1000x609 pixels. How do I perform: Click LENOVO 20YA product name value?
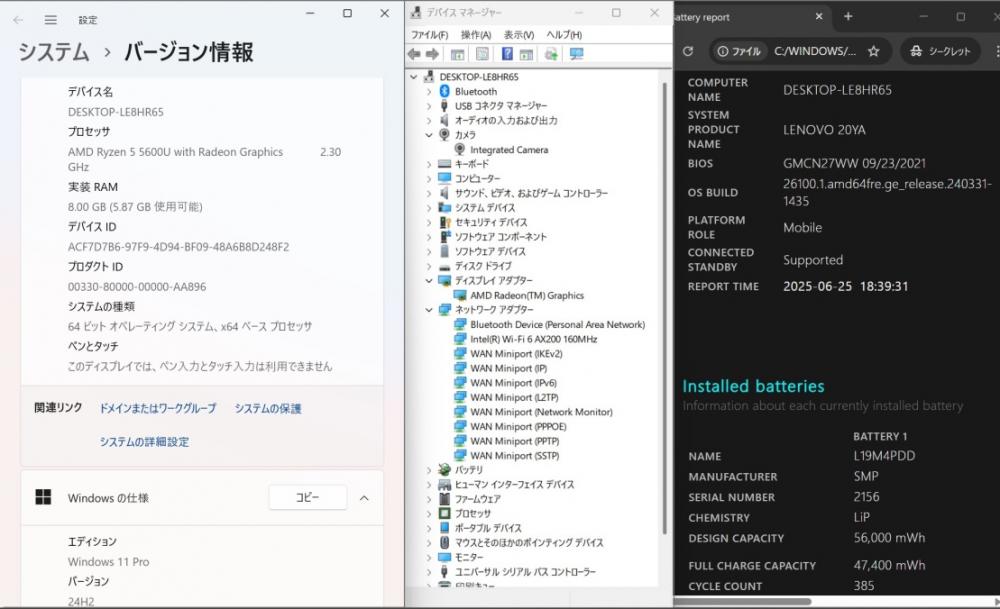[x=824, y=130]
